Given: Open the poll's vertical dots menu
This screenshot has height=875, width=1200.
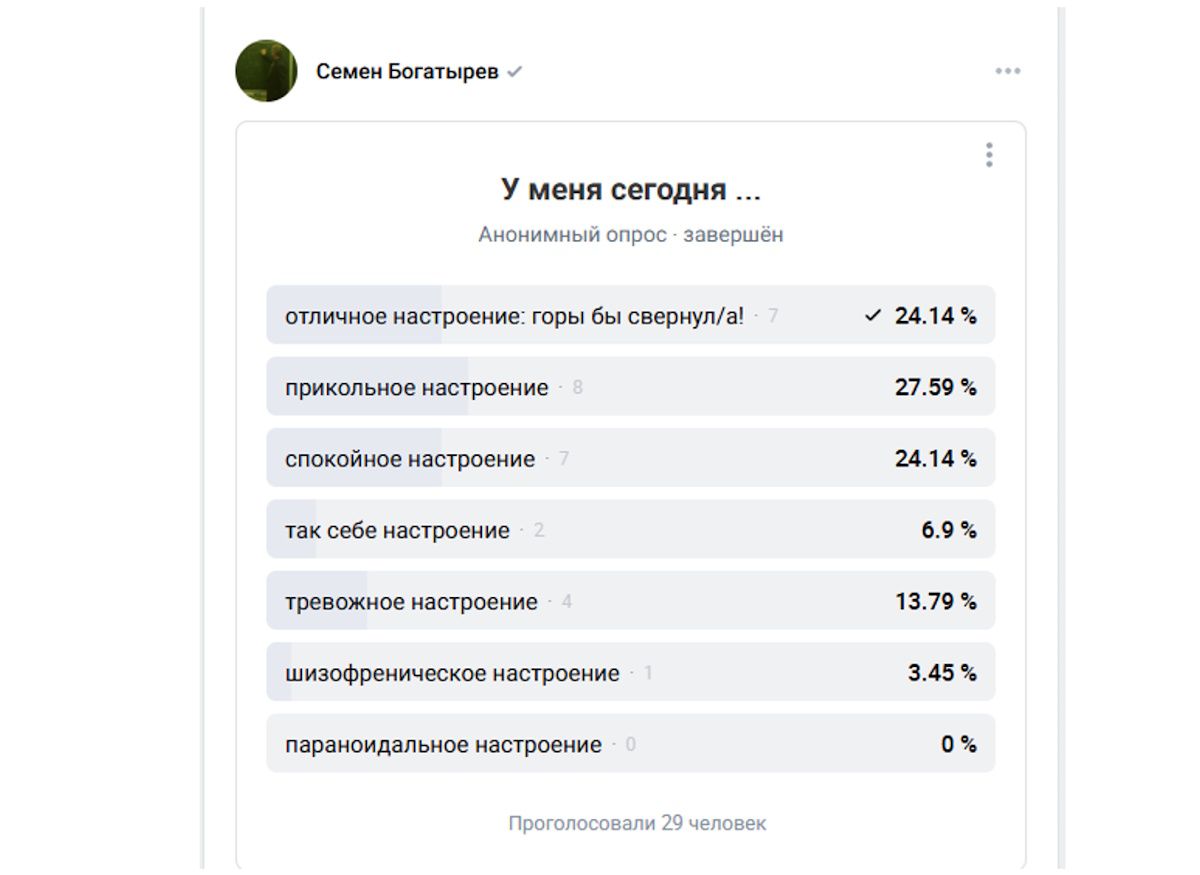Looking at the screenshot, I should click(989, 154).
